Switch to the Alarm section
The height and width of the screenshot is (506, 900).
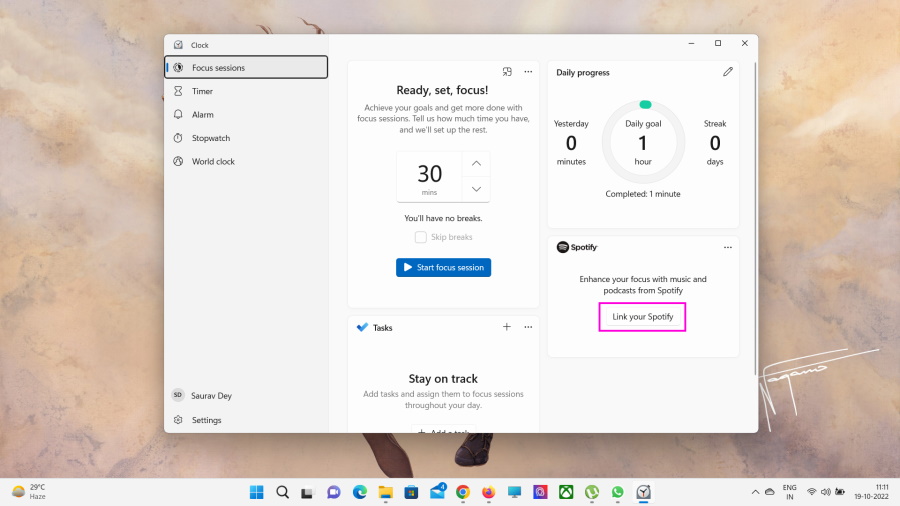click(202, 115)
